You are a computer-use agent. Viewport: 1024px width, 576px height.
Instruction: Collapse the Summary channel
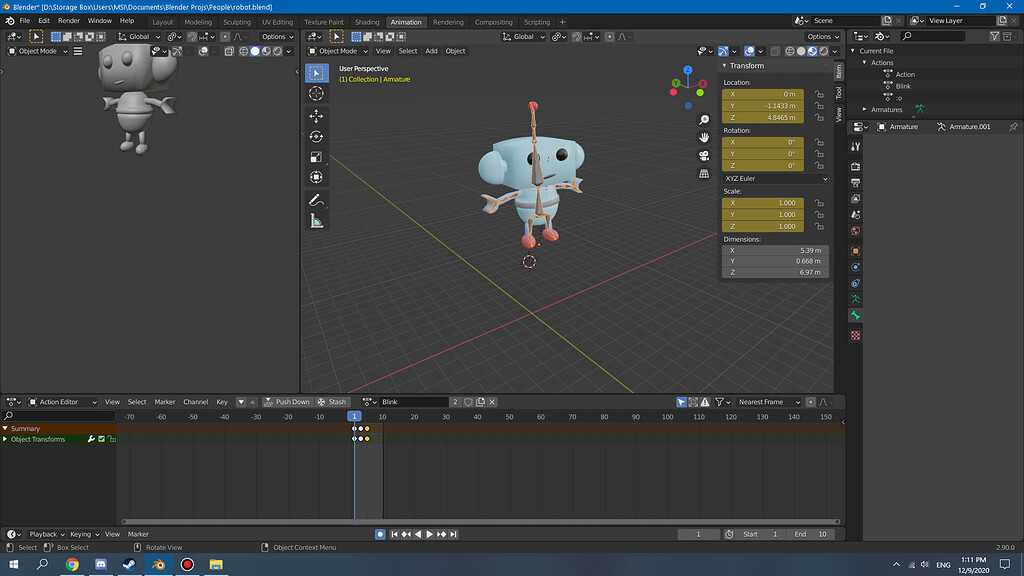pyautogui.click(x=5, y=429)
